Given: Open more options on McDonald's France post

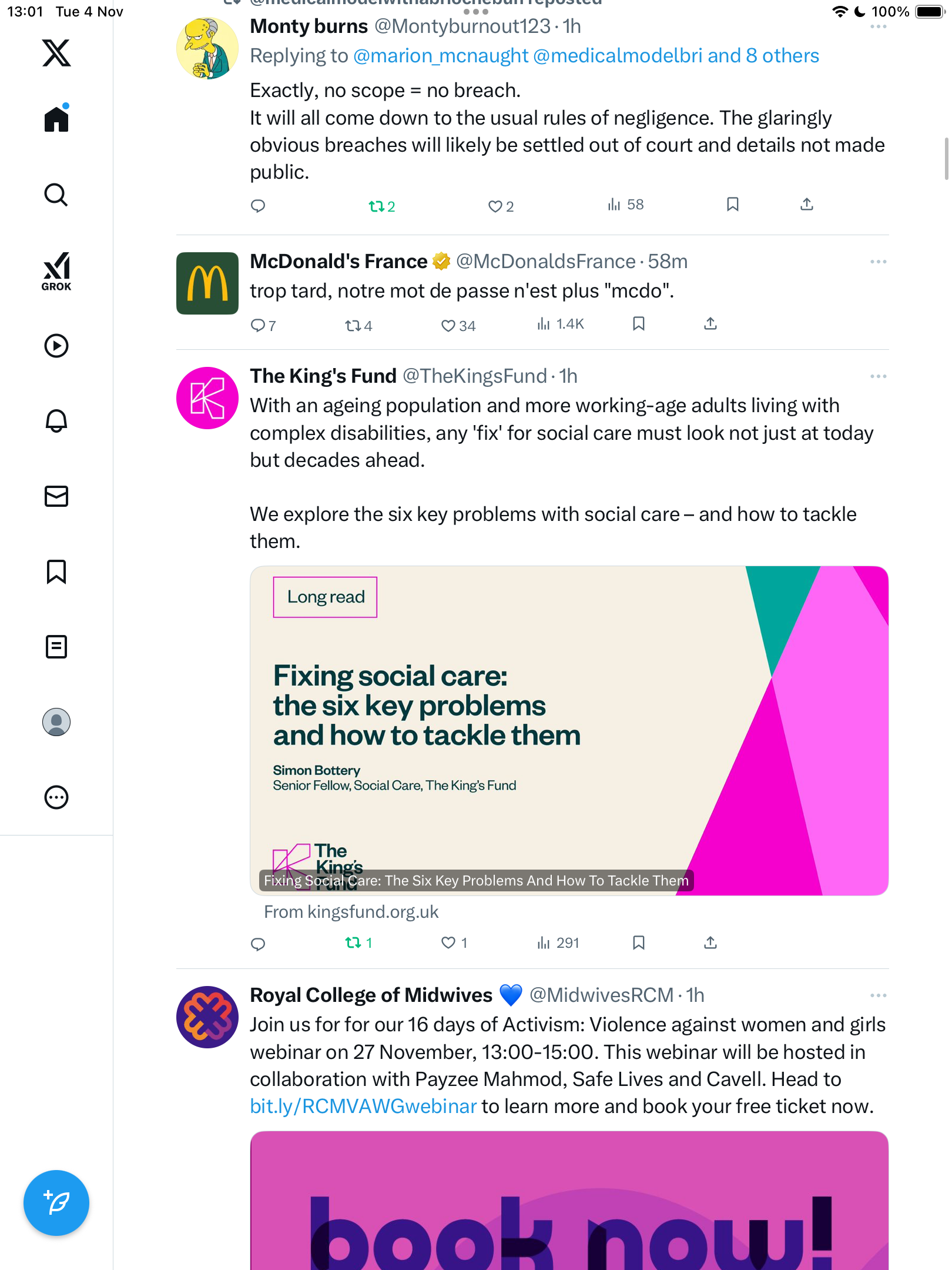Looking at the screenshot, I should [x=878, y=262].
